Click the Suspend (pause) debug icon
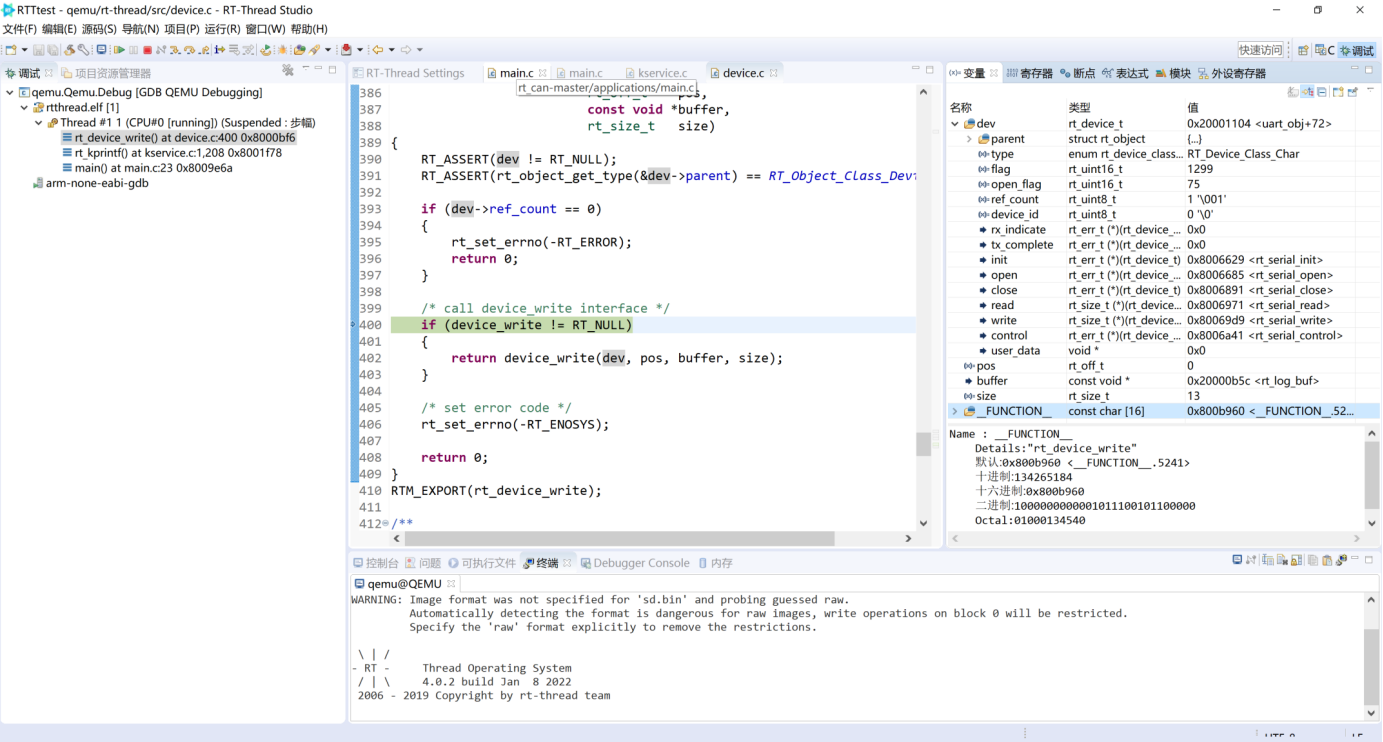The image size is (1383, 742). (134, 49)
